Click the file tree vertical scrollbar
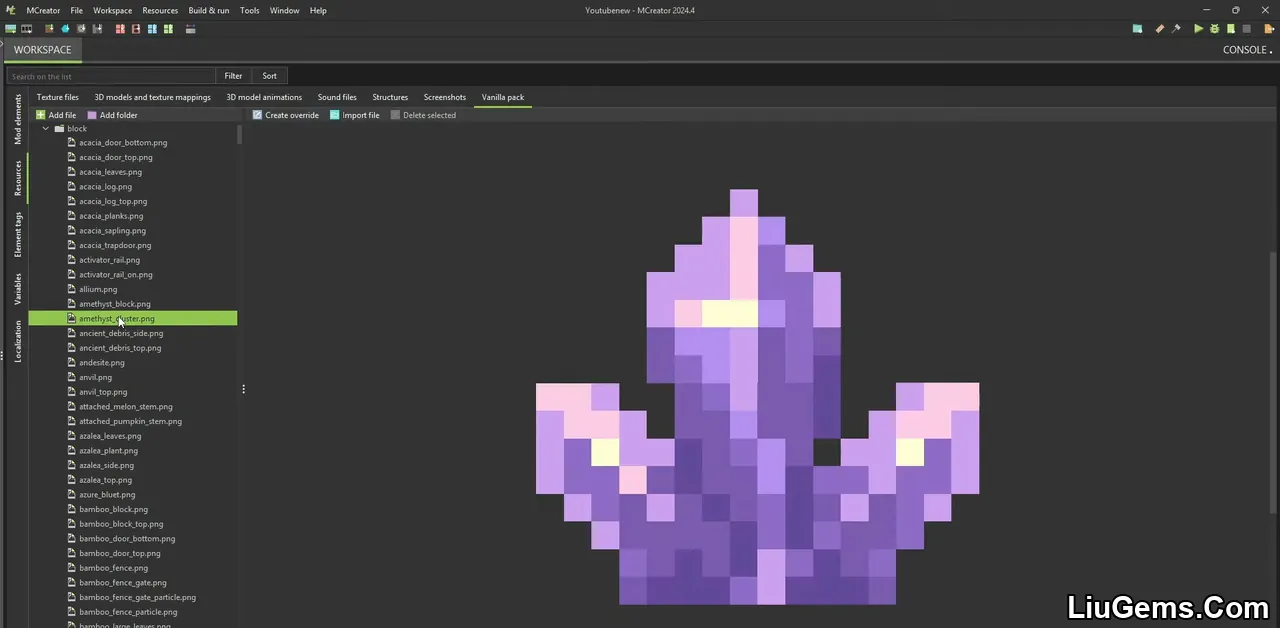The width and height of the screenshot is (1280, 628). [x=239, y=134]
